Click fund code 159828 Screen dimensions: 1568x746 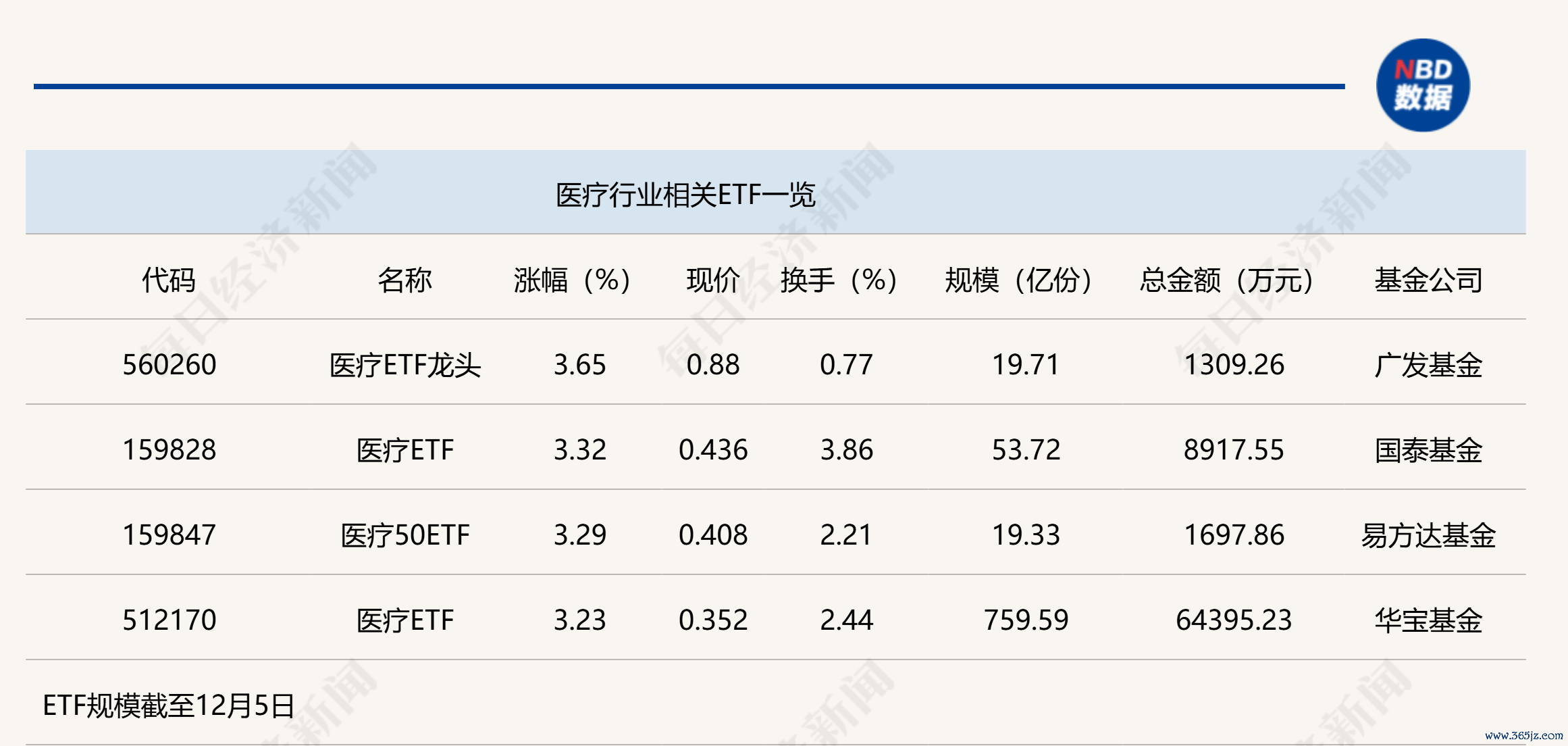(x=169, y=450)
